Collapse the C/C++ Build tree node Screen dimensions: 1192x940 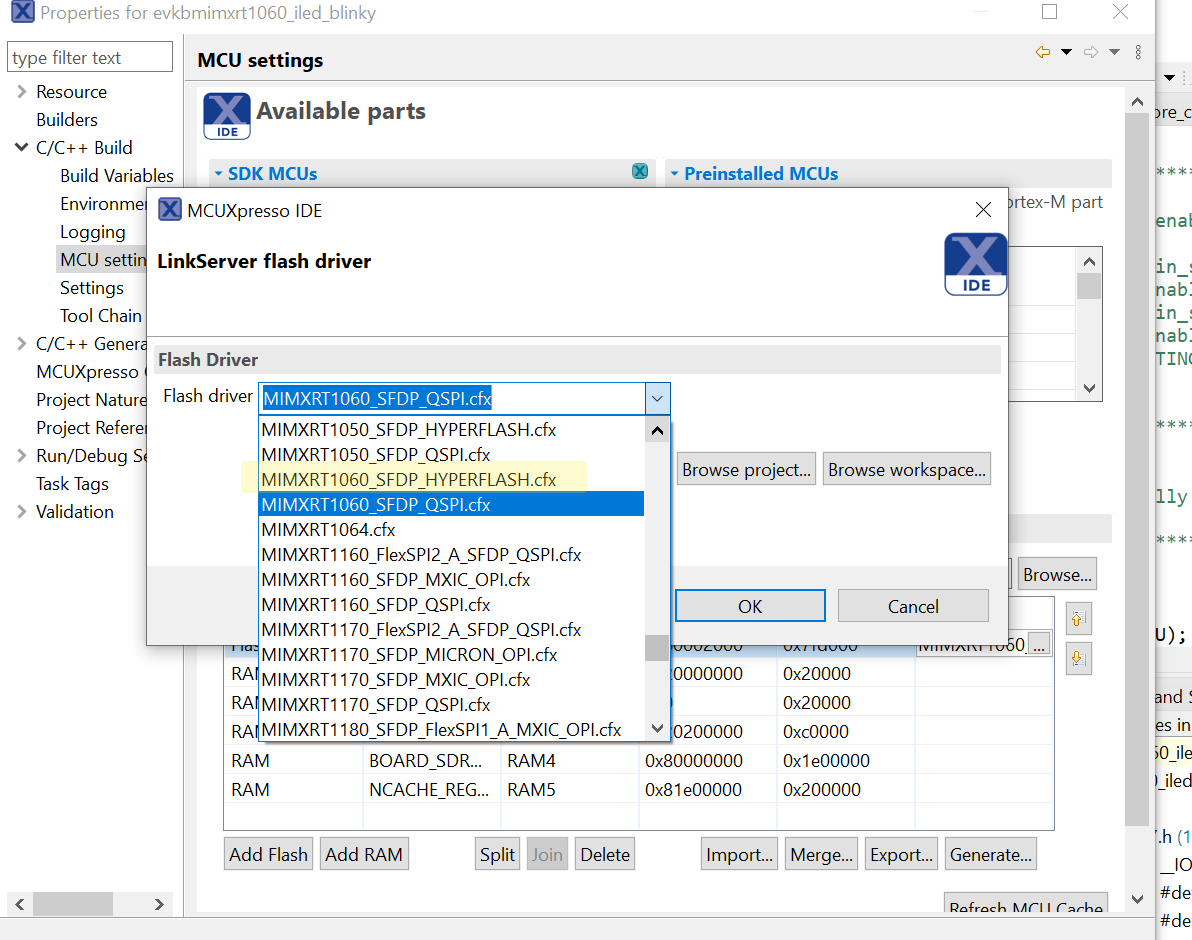[21, 148]
